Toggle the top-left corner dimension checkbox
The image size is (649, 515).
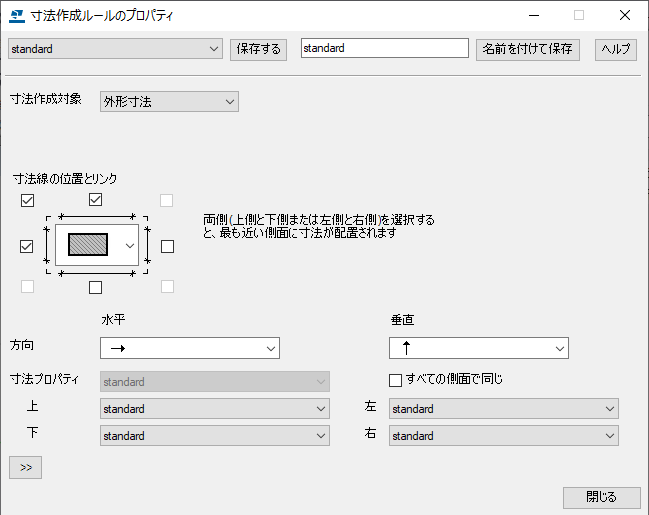click(27, 200)
